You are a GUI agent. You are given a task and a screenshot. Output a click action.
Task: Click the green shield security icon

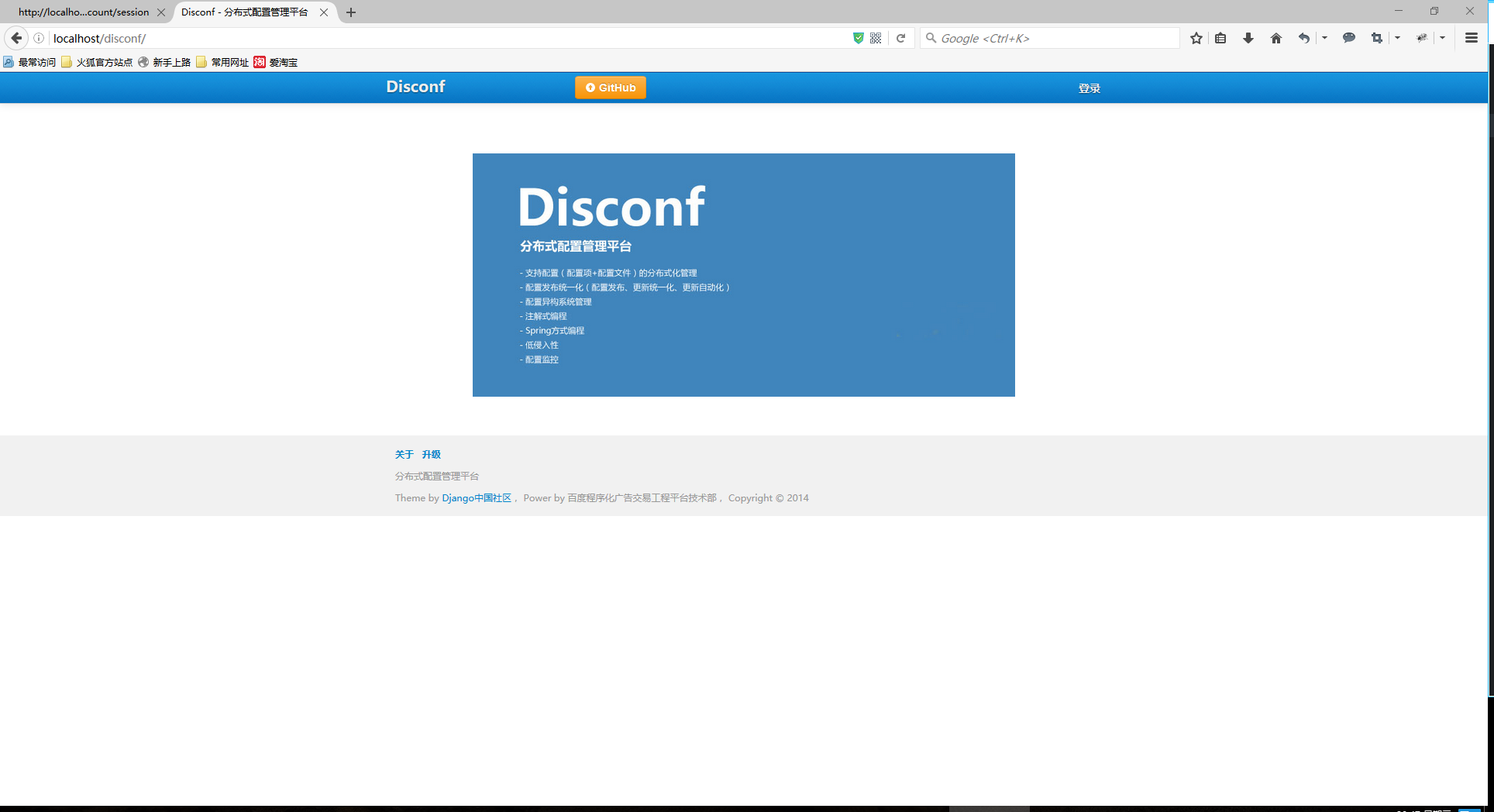click(858, 38)
